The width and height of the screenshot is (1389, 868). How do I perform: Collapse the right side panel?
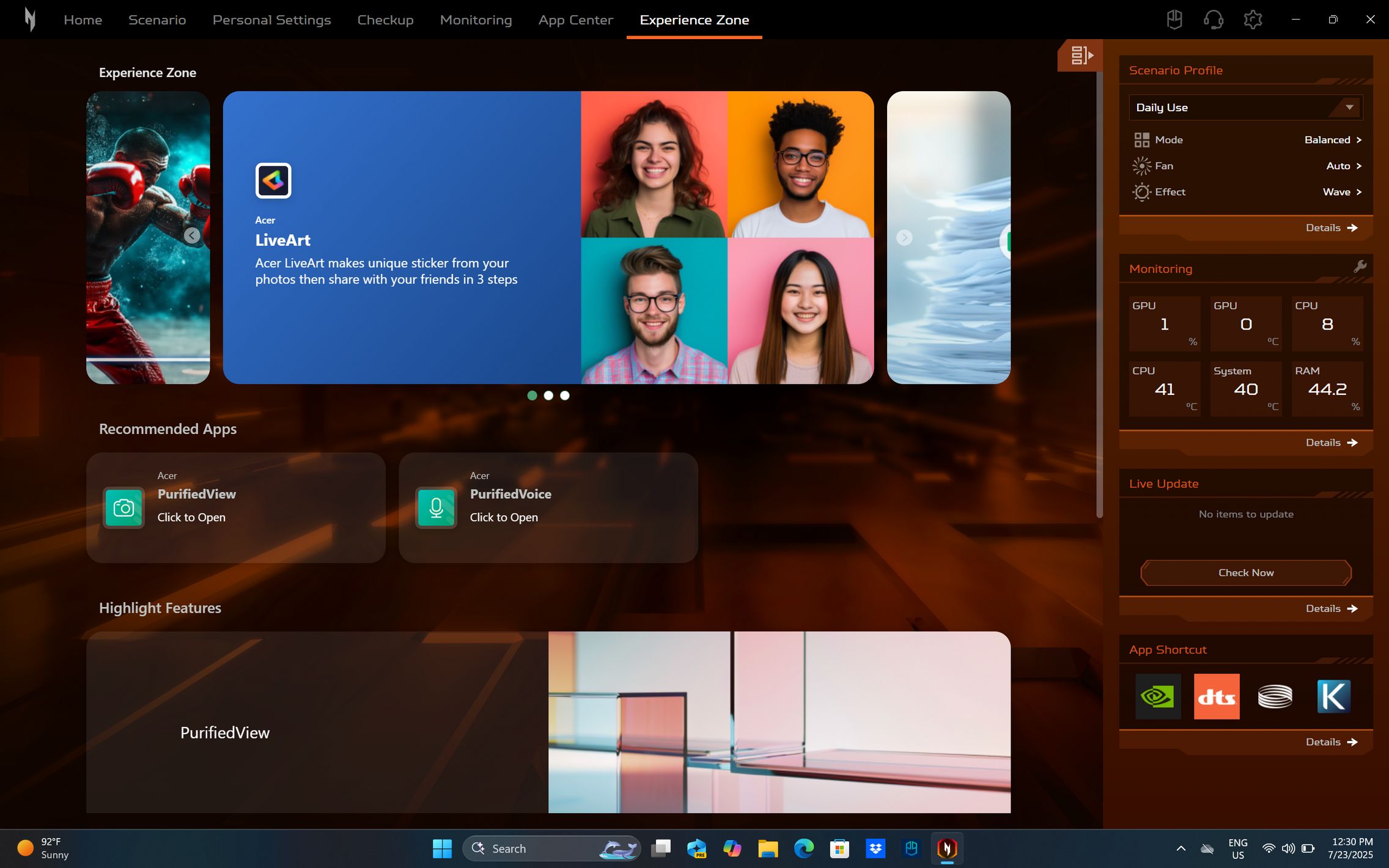[1080, 55]
